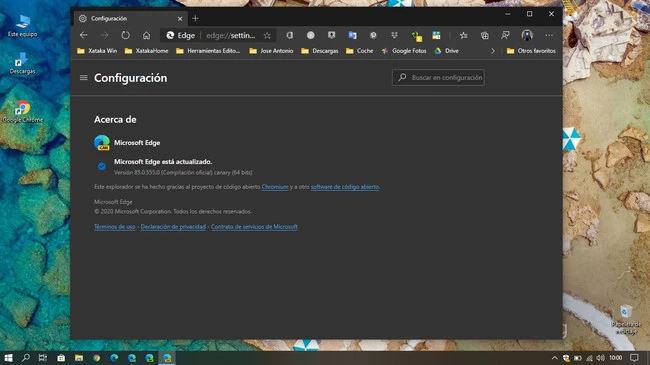Open the Windows Start menu
650x365 pixels.
tap(8, 358)
